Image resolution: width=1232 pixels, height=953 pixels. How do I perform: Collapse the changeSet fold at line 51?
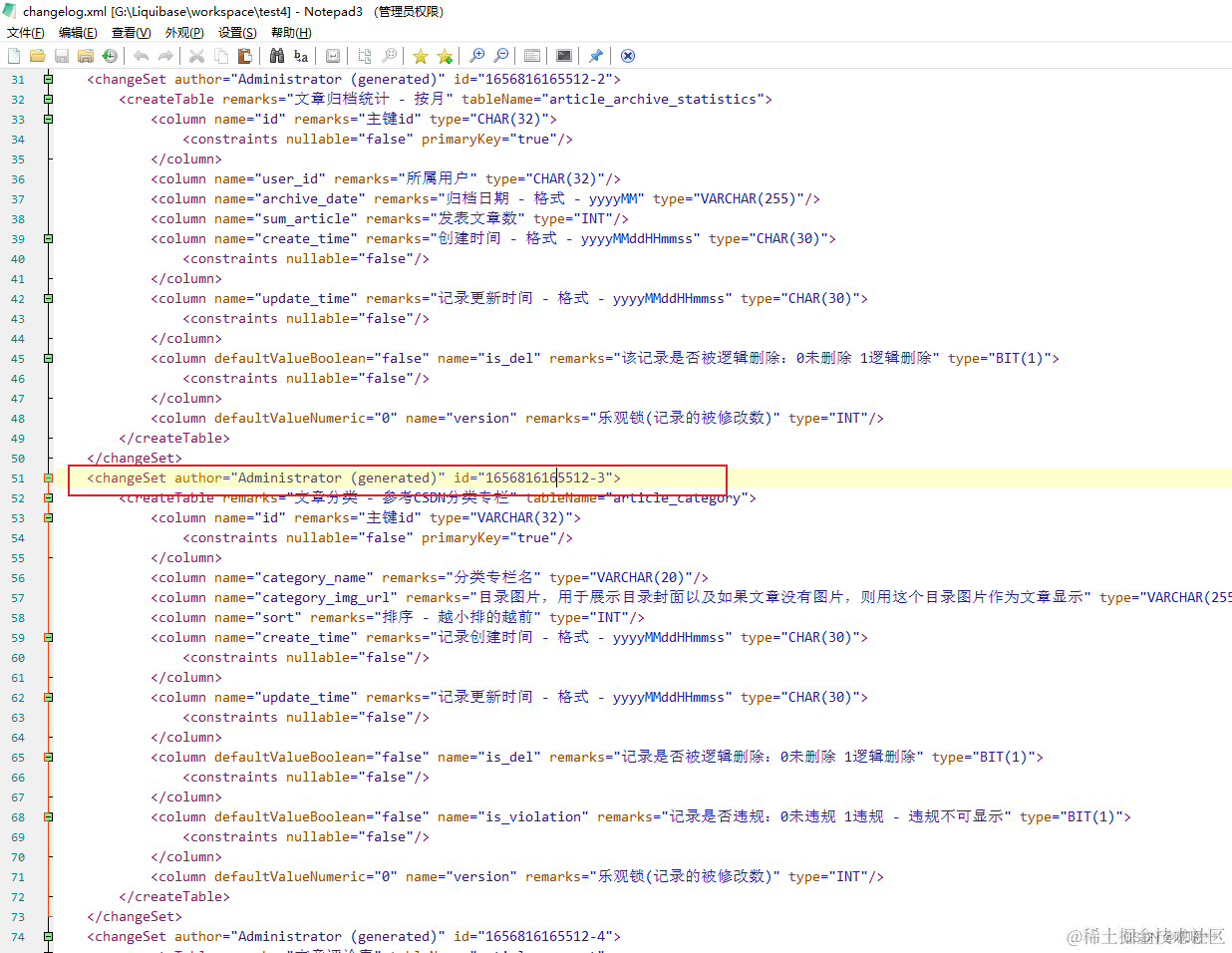click(x=48, y=477)
